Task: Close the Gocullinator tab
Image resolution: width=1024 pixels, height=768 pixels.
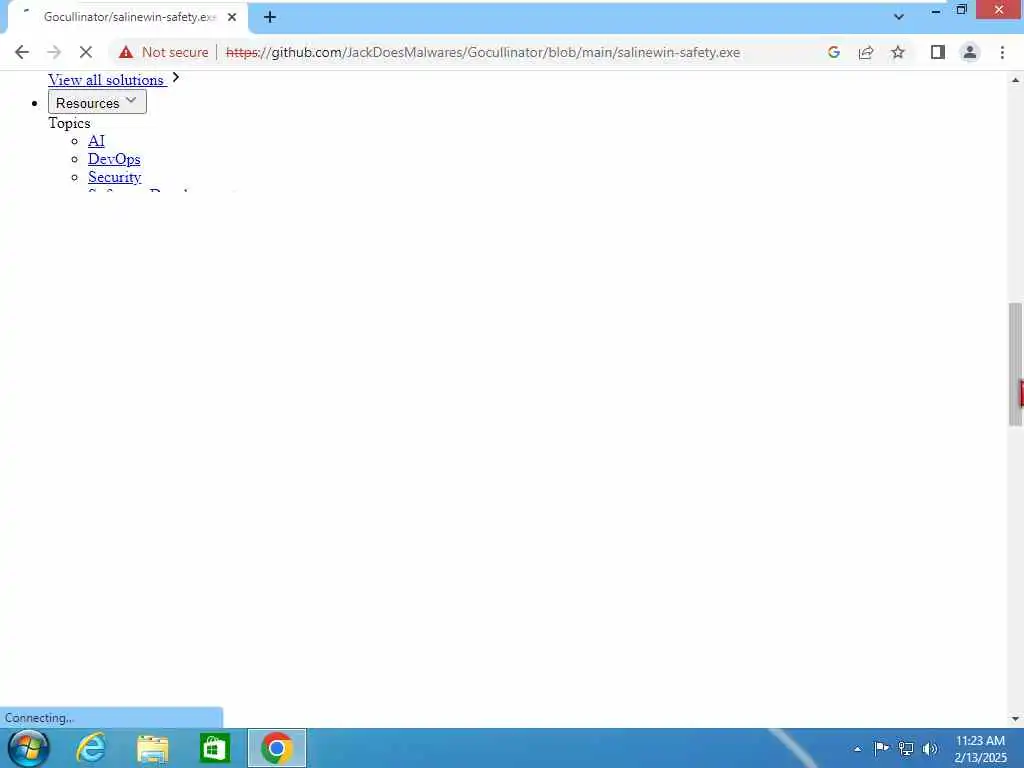Action: [x=232, y=17]
